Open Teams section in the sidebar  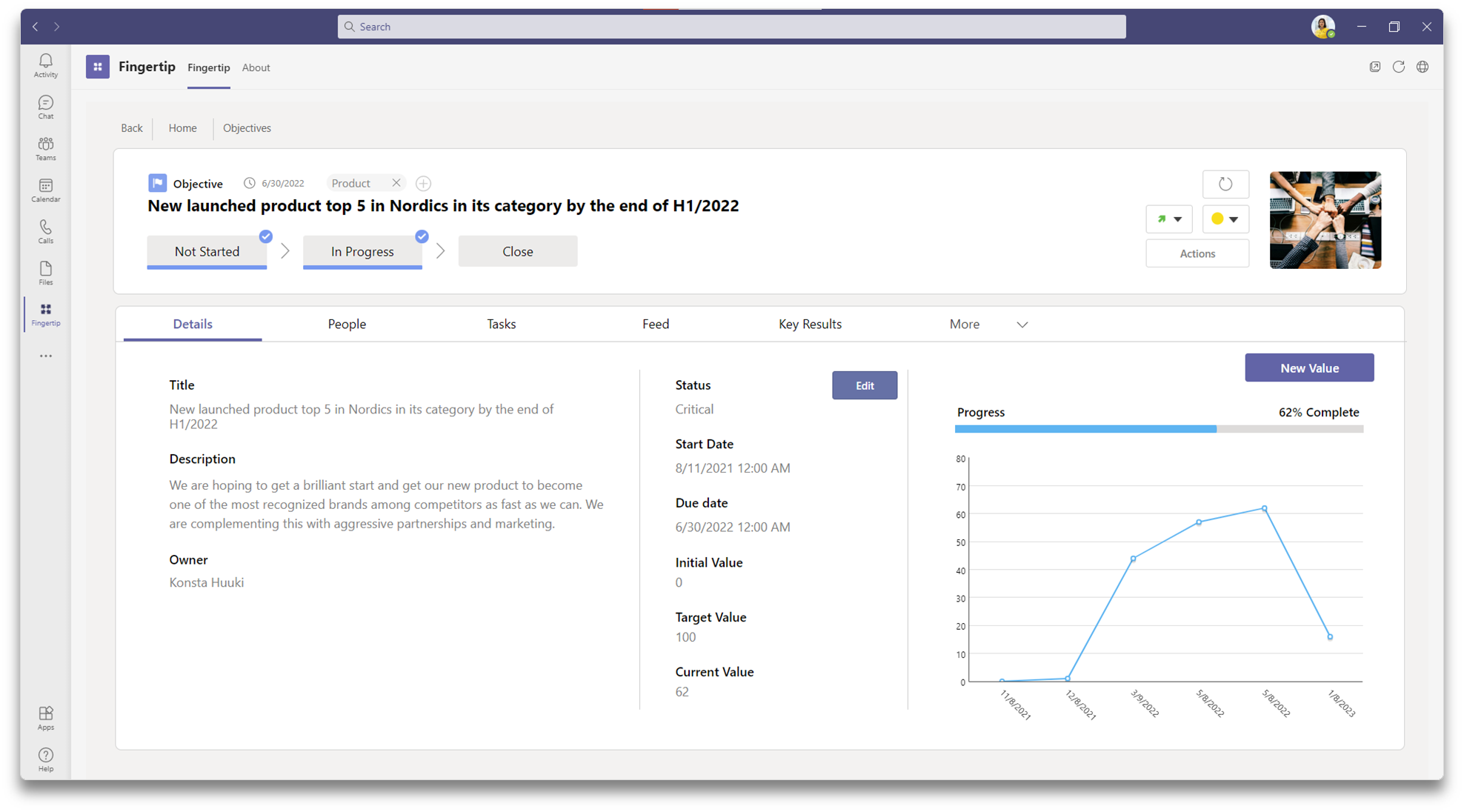[x=46, y=148]
